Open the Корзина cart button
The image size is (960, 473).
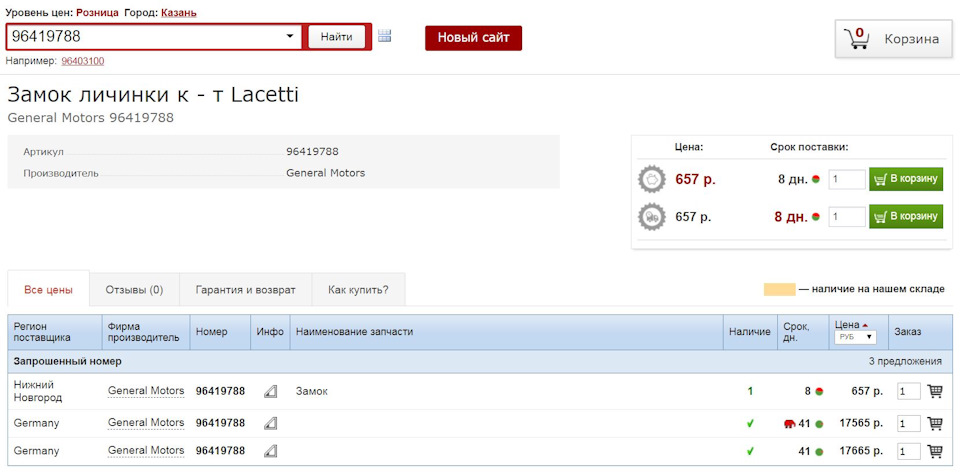(x=894, y=39)
